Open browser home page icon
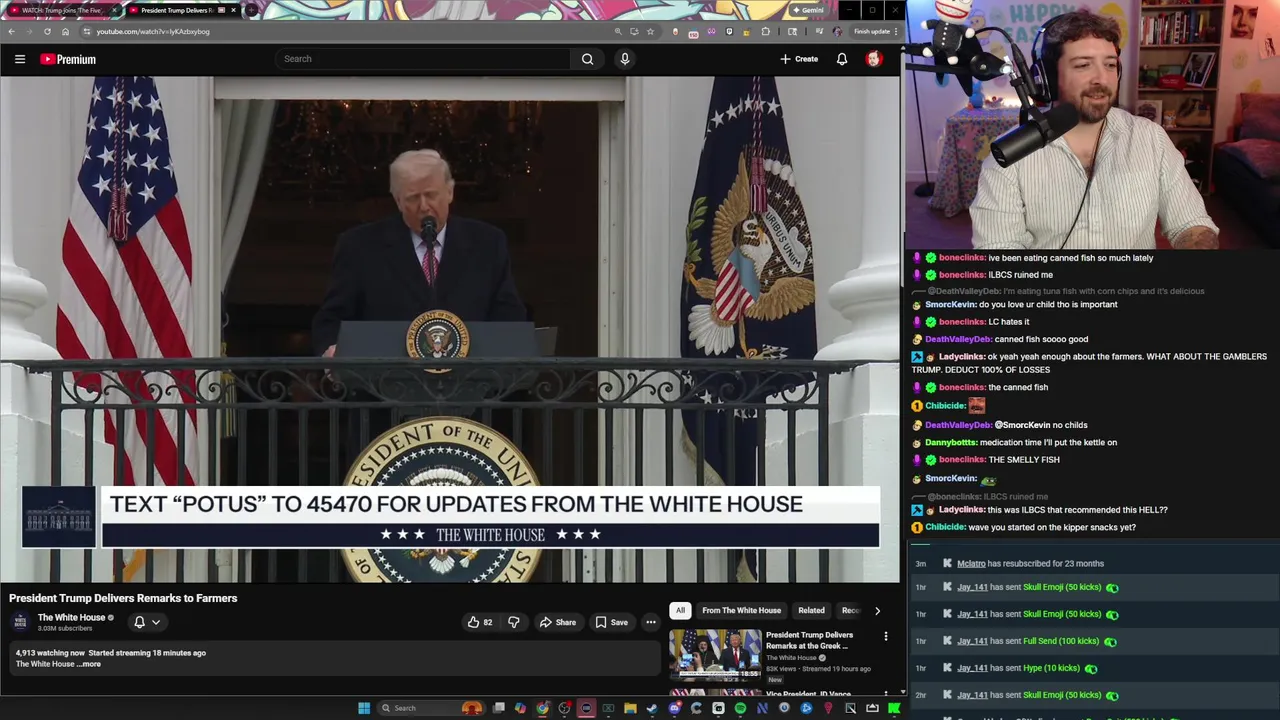Viewport: 1280px width, 720px height. [x=66, y=31]
